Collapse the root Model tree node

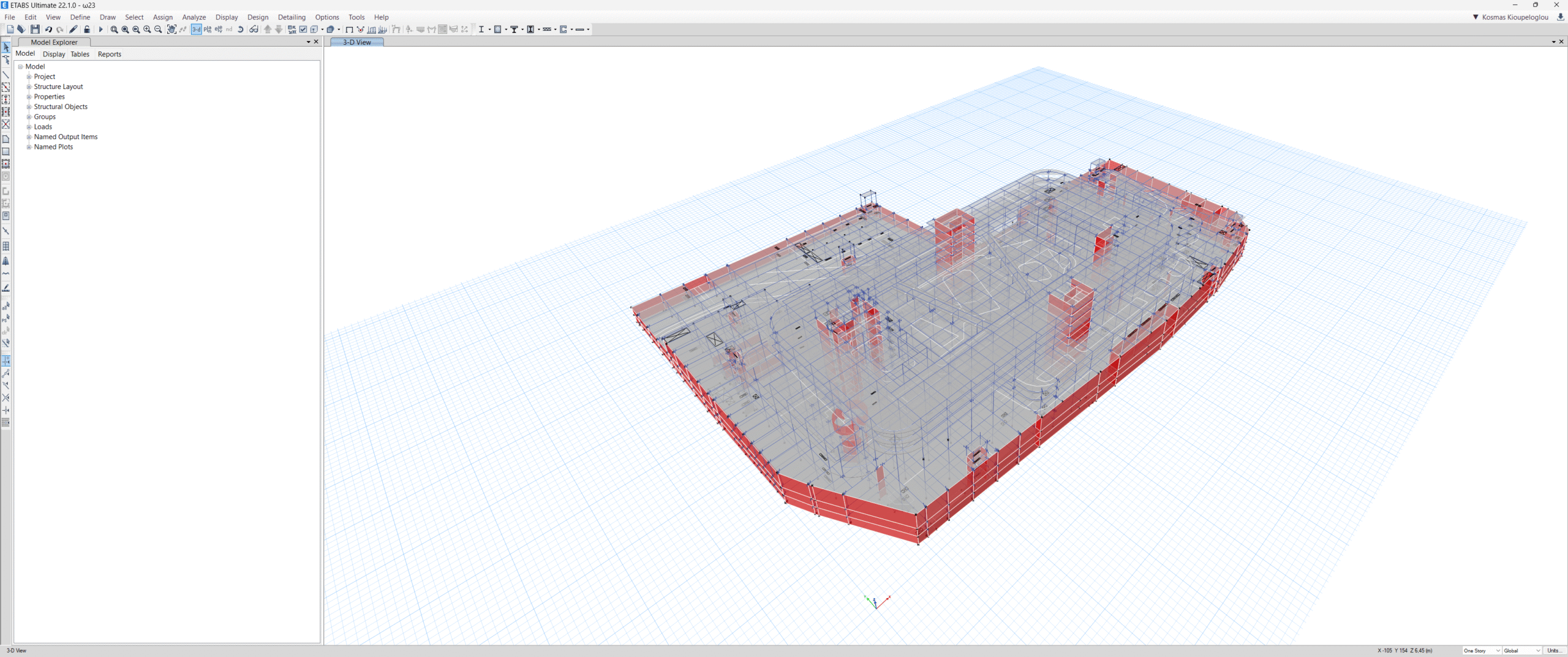click(x=20, y=67)
